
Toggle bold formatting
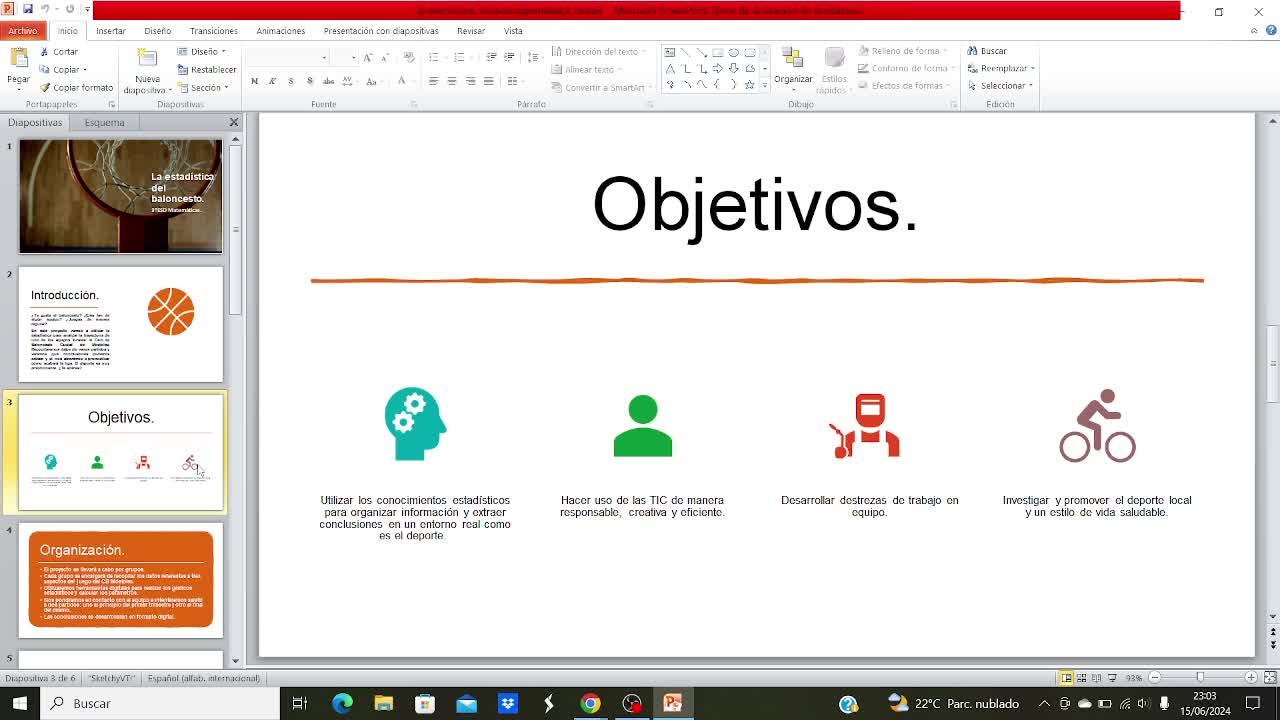[254, 81]
